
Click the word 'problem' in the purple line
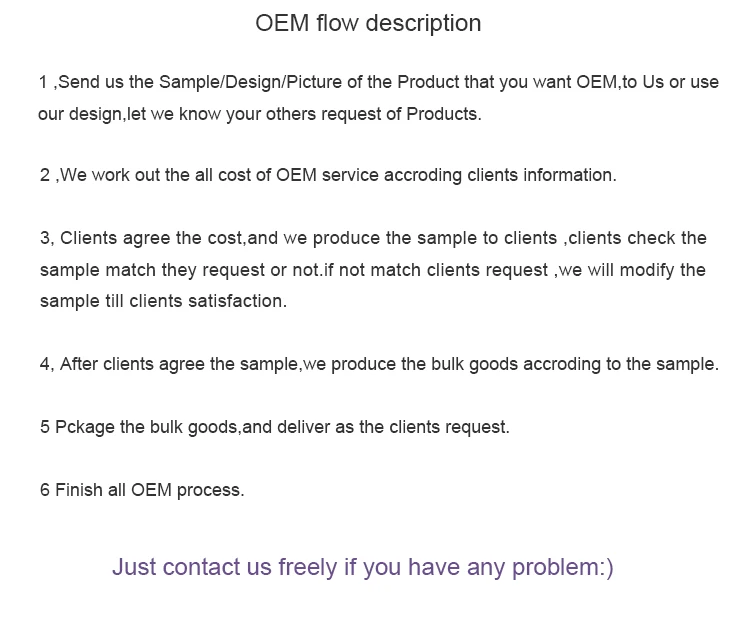555,567
